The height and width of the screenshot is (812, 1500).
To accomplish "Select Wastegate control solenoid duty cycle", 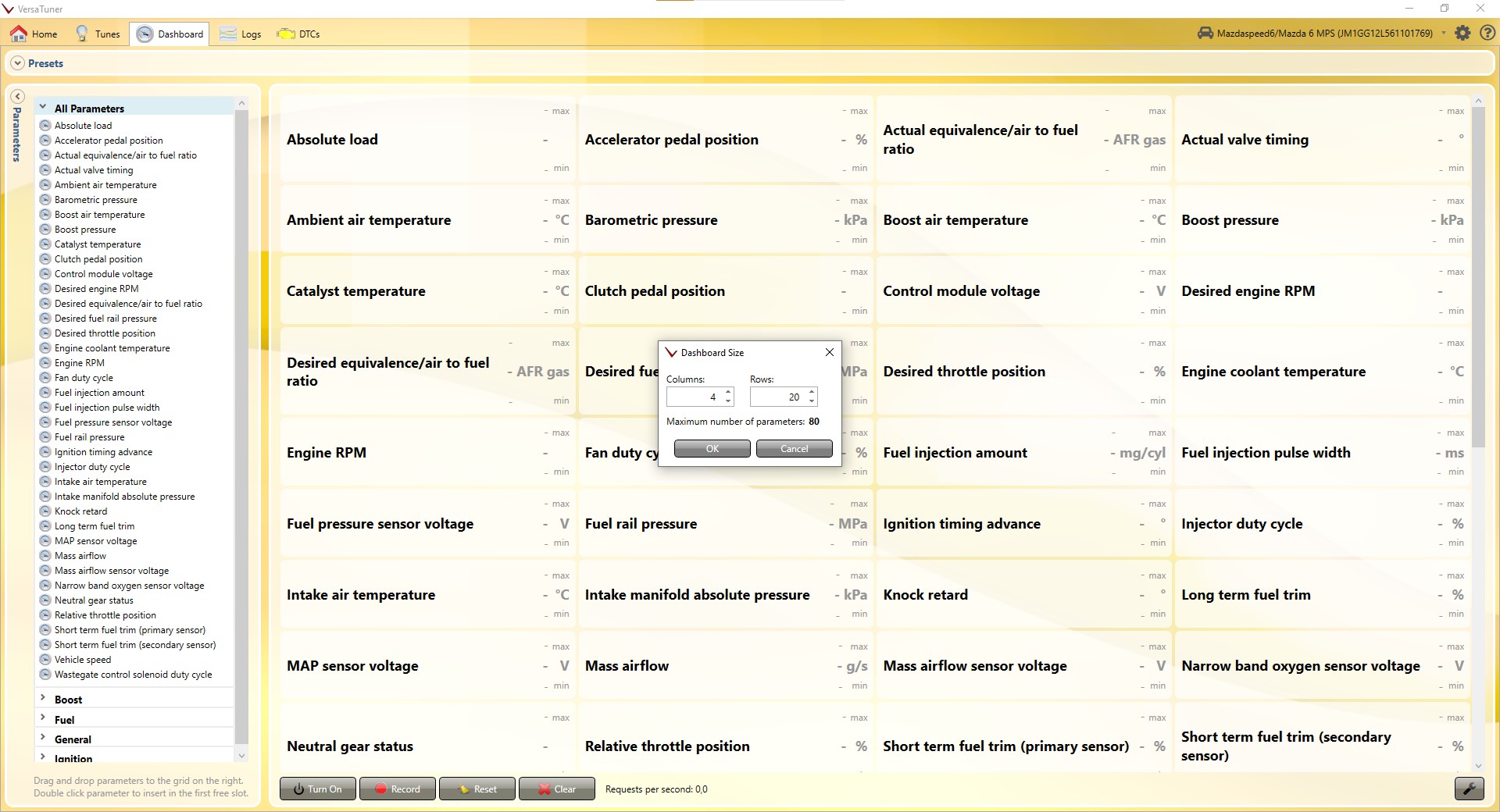I will (x=133, y=675).
